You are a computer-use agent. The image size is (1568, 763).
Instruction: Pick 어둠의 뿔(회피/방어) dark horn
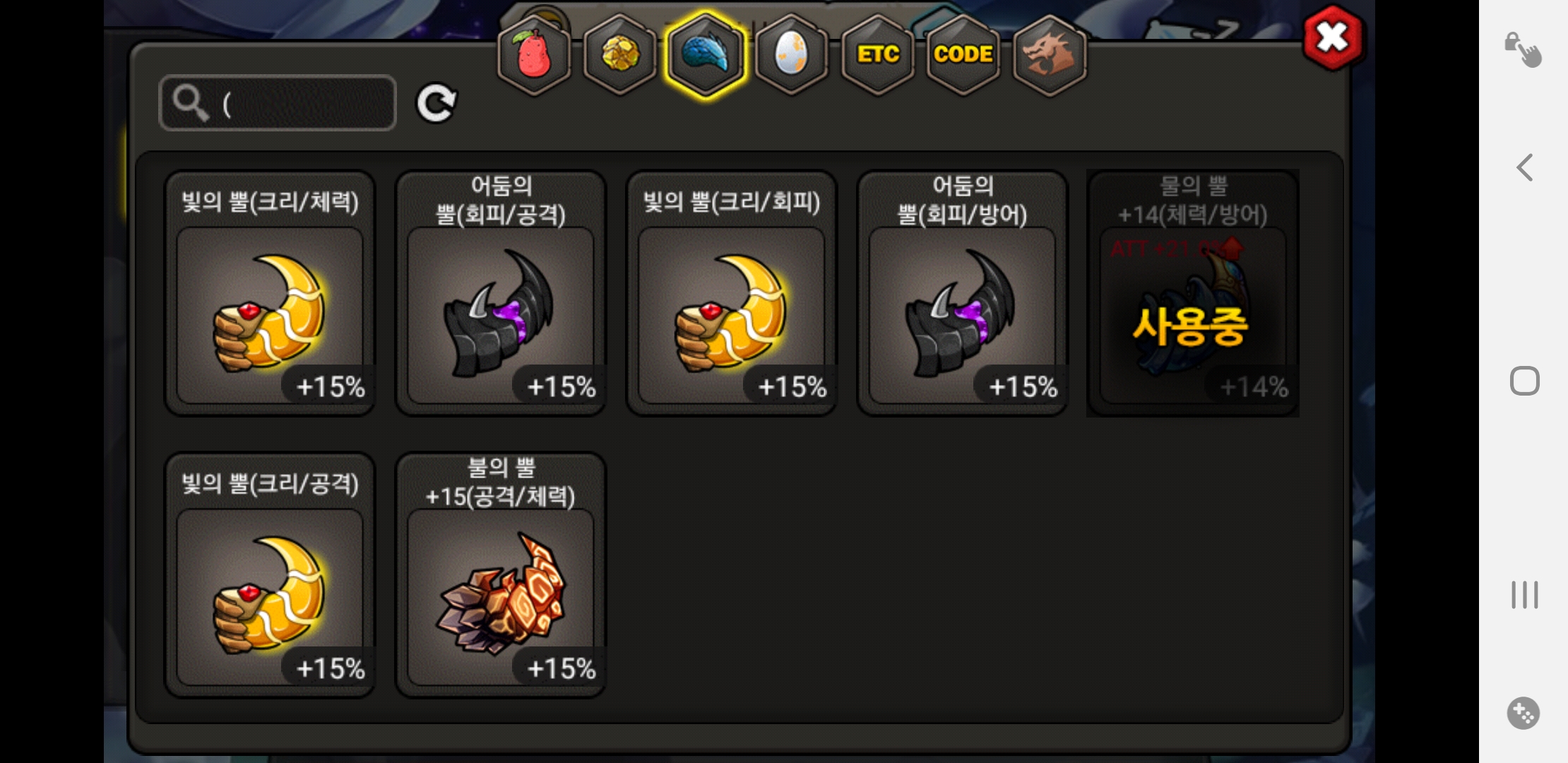pyautogui.click(x=963, y=293)
